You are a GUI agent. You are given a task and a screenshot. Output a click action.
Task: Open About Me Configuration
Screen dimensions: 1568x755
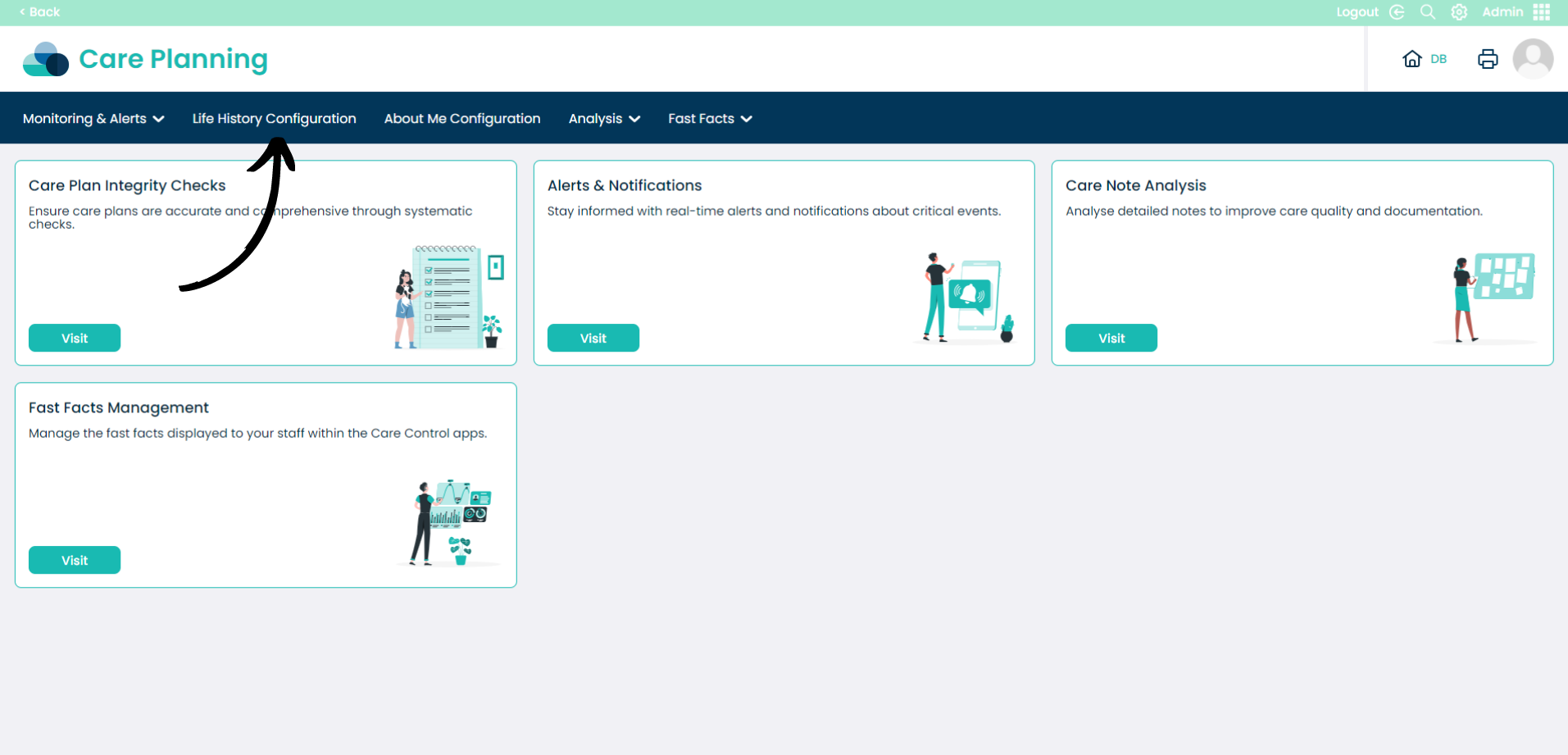click(x=462, y=119)
